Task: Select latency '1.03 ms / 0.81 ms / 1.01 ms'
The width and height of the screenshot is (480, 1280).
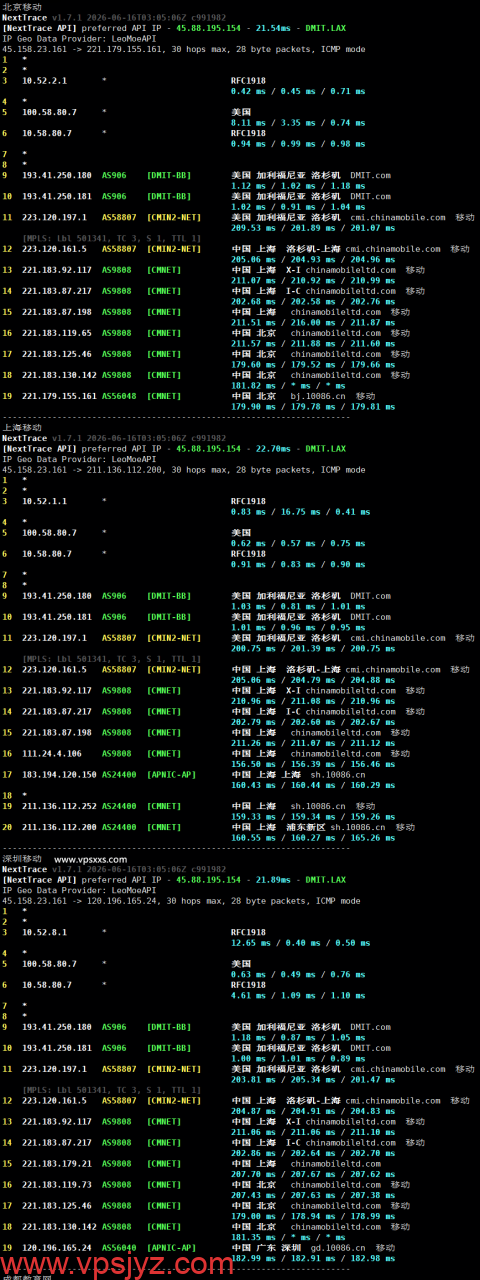Action: [297, 605]
